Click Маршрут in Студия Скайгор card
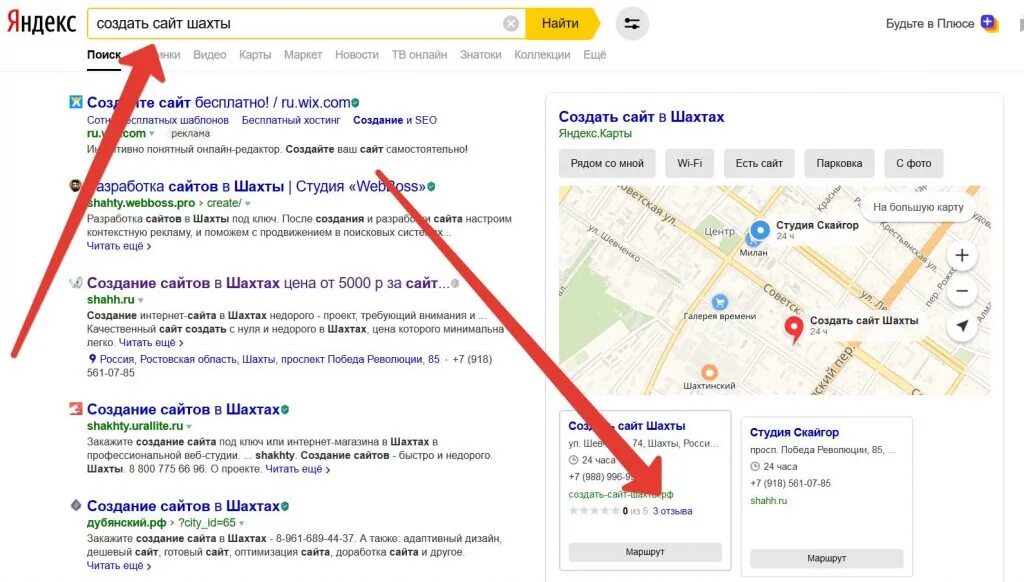Screen dimensions: 1024x582 [x=827, y=558]
